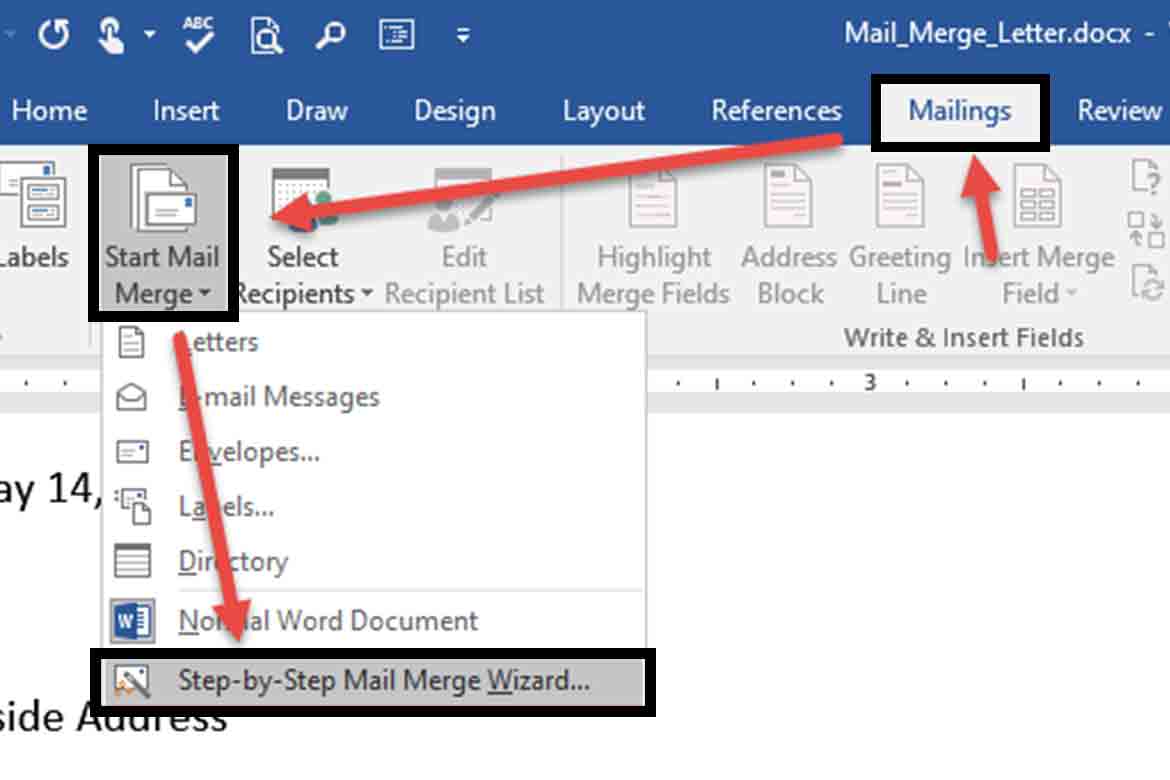The width and height of the screenshot is (1170, 780).
Task: Run Spelling & Grammar ABC check icon
Action: tap(198, 34)
